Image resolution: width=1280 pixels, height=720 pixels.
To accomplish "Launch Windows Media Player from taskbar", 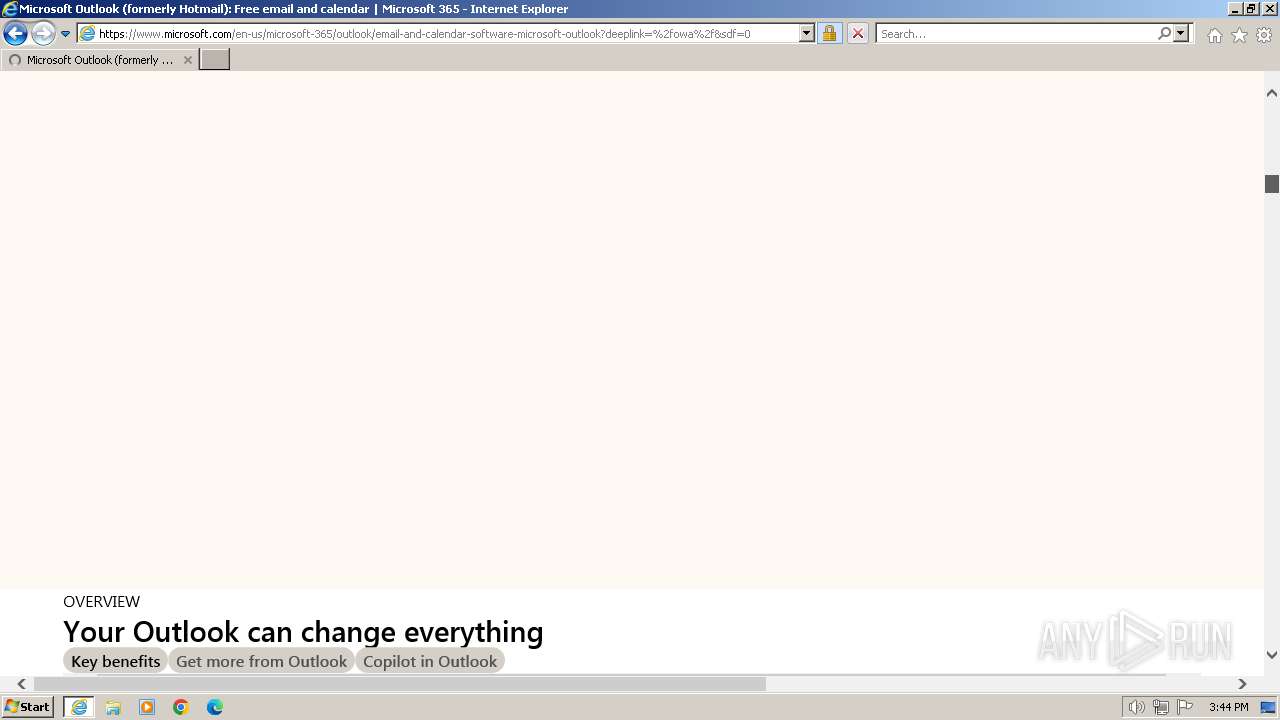I will [x=147, y=707].
